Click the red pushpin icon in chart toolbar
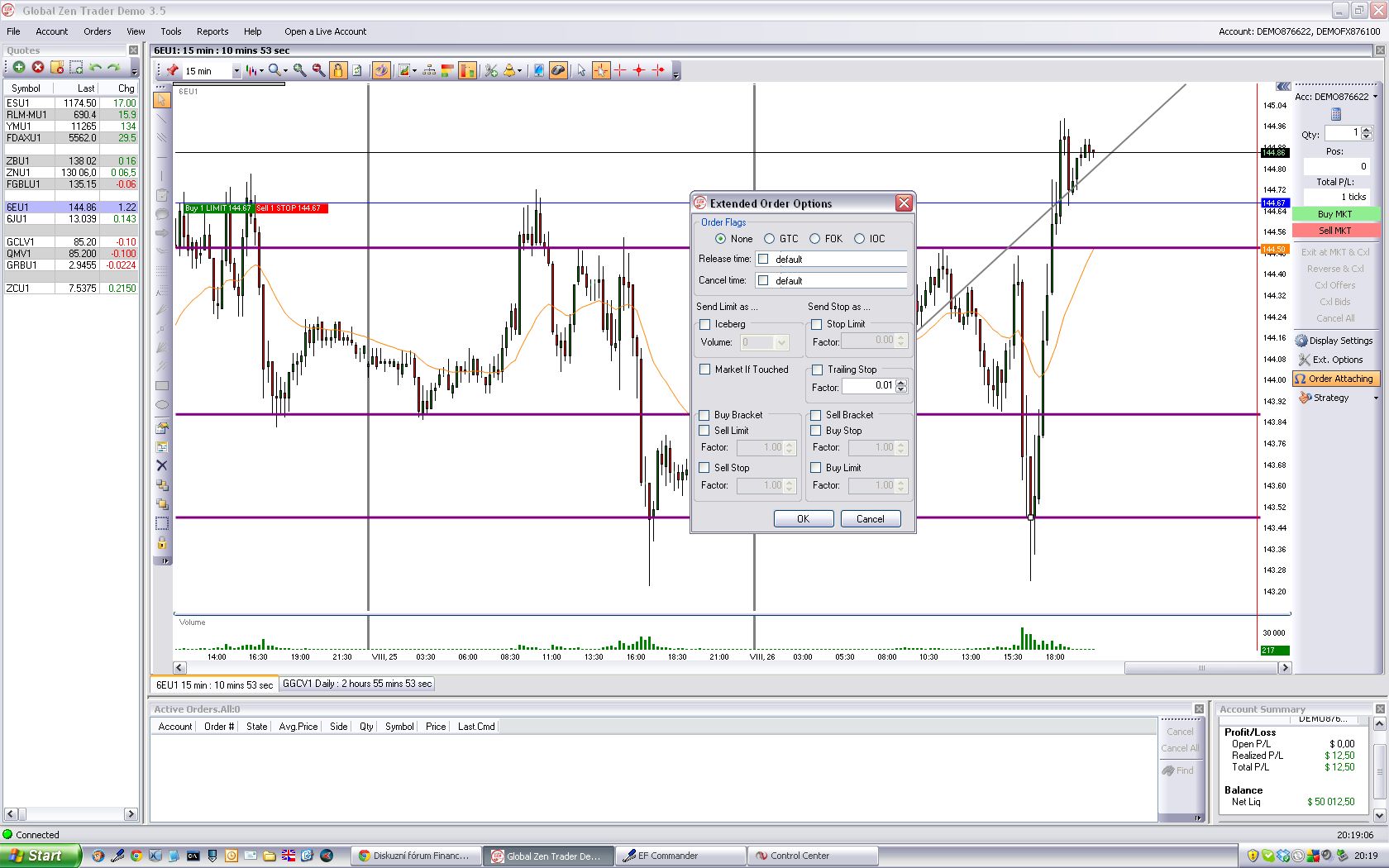Viewport: 1389px width, 868px height. click(172, 70)
